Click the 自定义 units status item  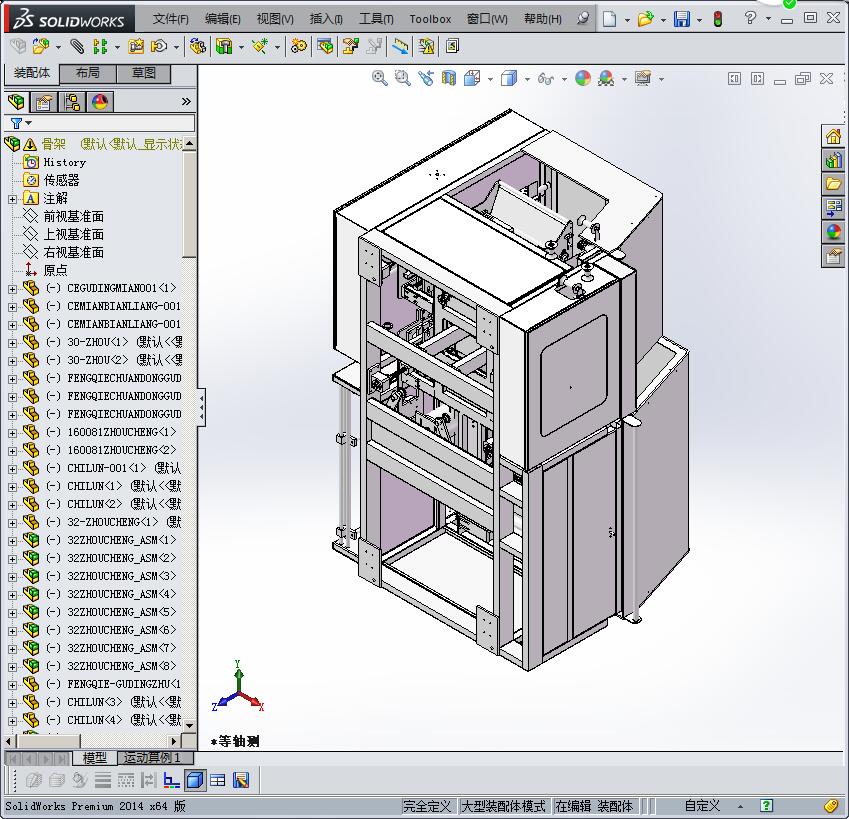pyautogui.click(x=702, y=806)
